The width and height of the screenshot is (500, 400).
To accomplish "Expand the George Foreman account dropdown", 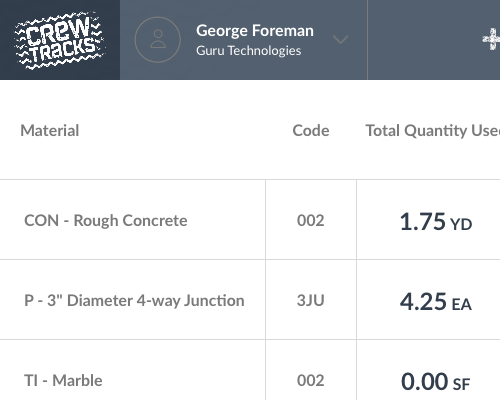I will tap(341, 40).
